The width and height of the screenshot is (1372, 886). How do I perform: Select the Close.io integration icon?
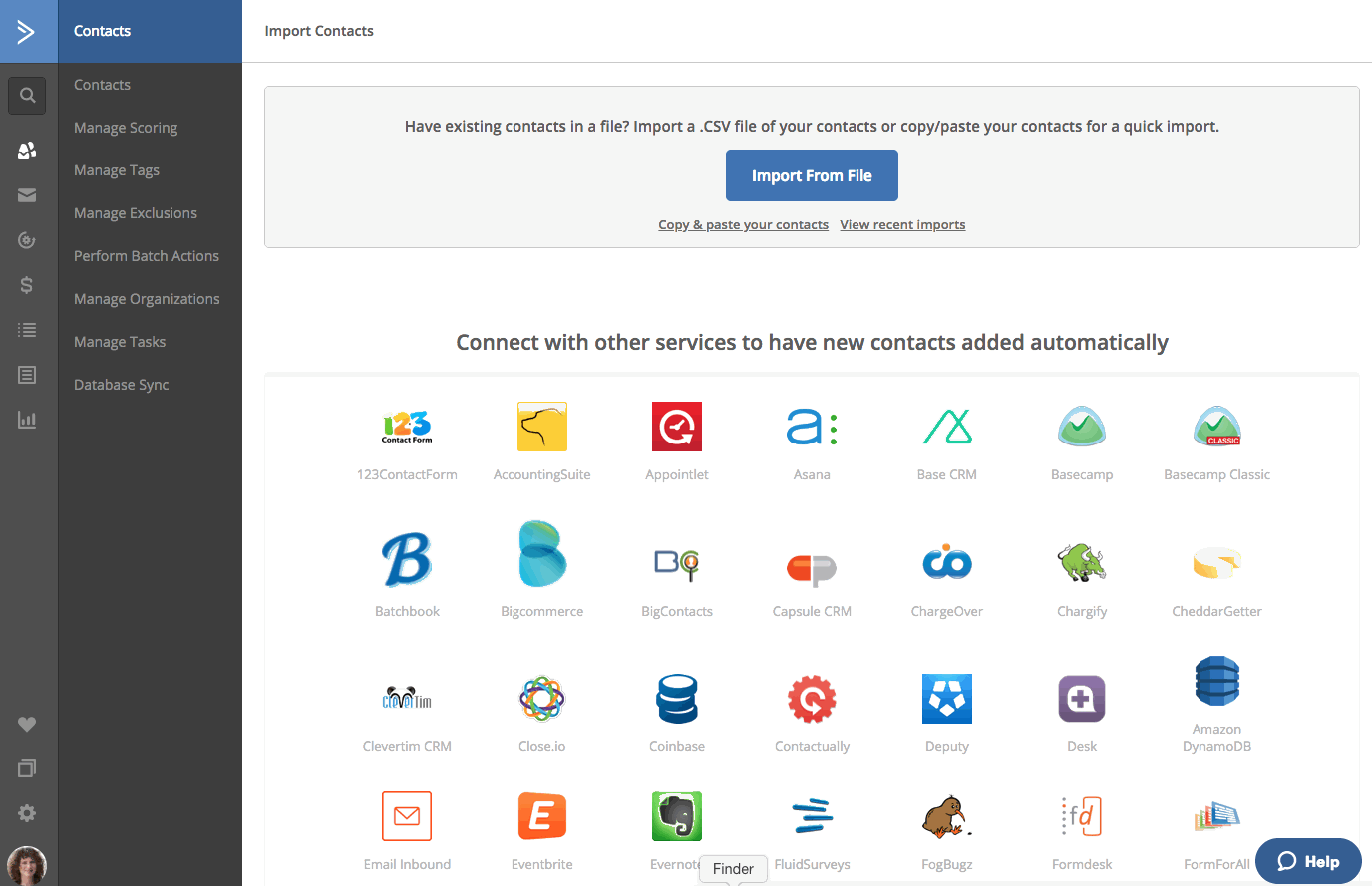(x=542, y=698)
